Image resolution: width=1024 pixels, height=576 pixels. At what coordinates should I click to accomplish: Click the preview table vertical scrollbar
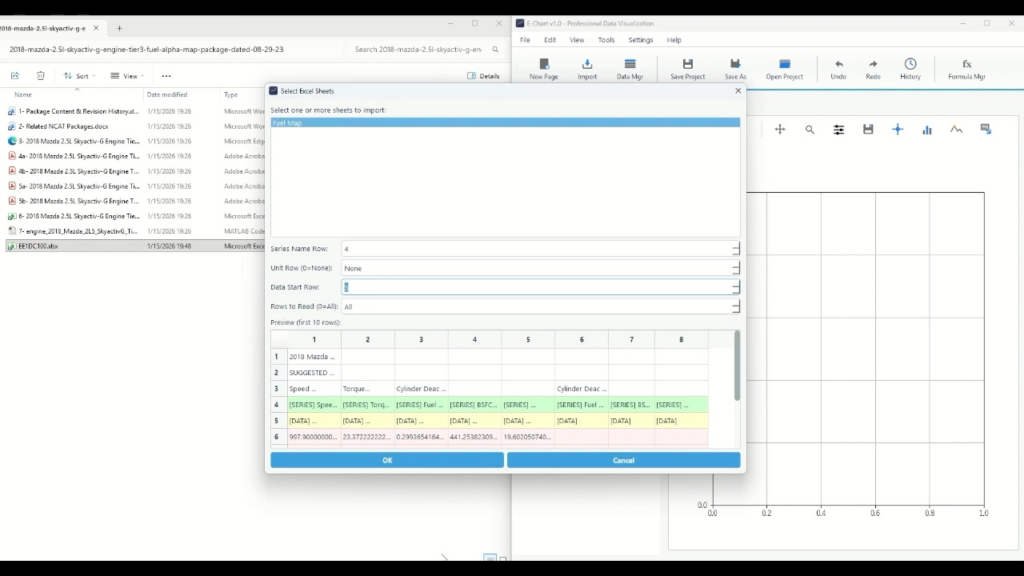[738, 365]
